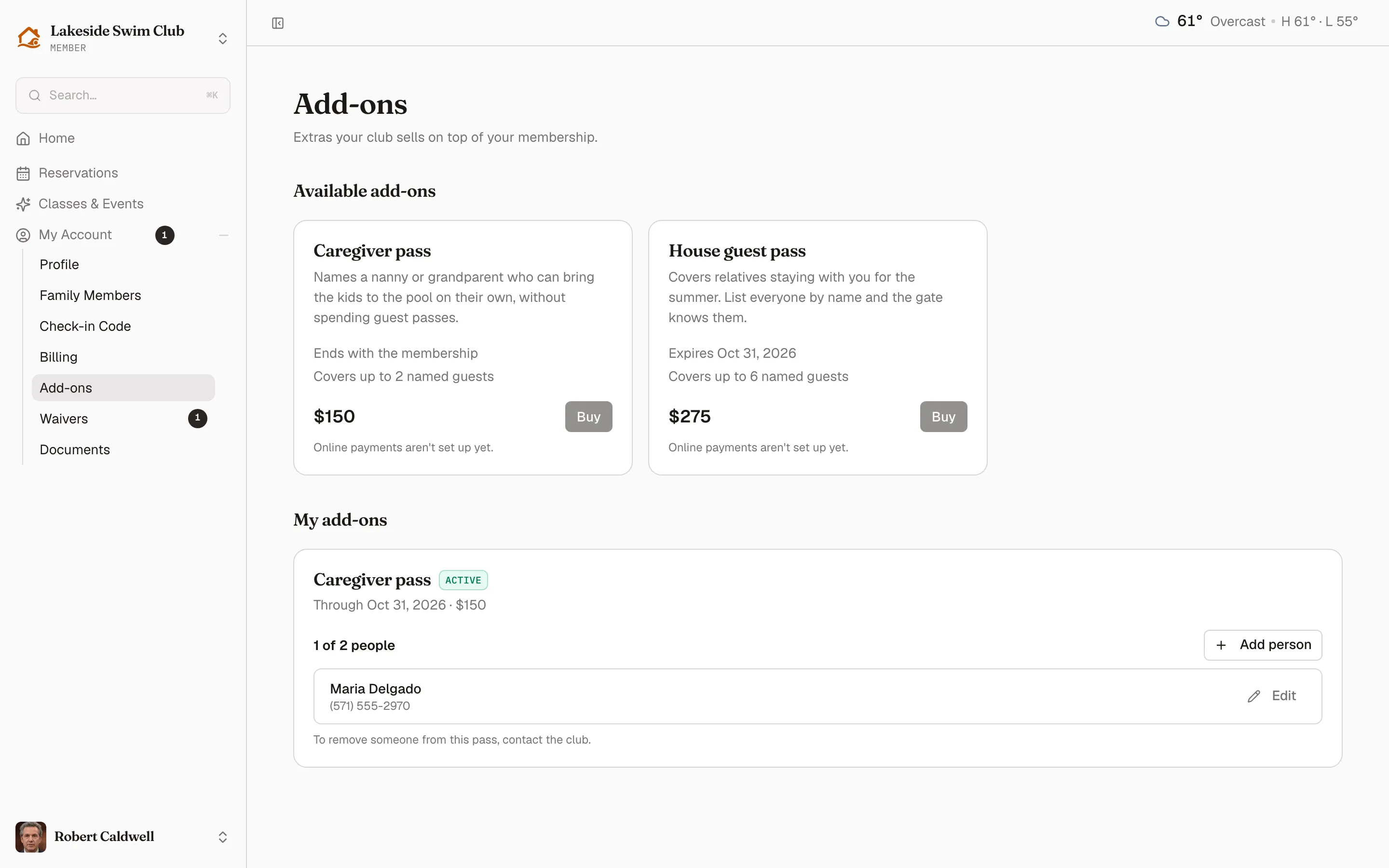Click the My Account person icon

coord(23,235)
